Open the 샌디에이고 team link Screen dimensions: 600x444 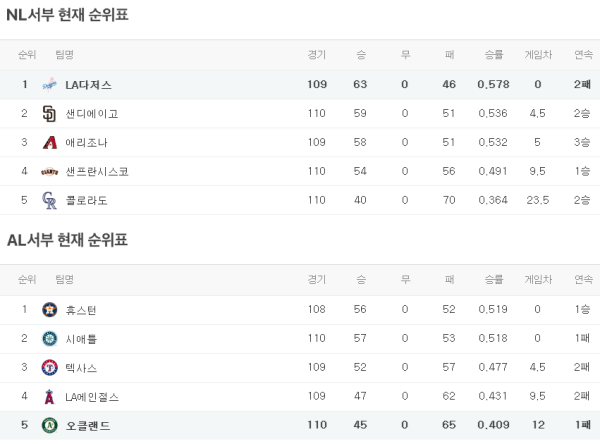click(91, 114)
